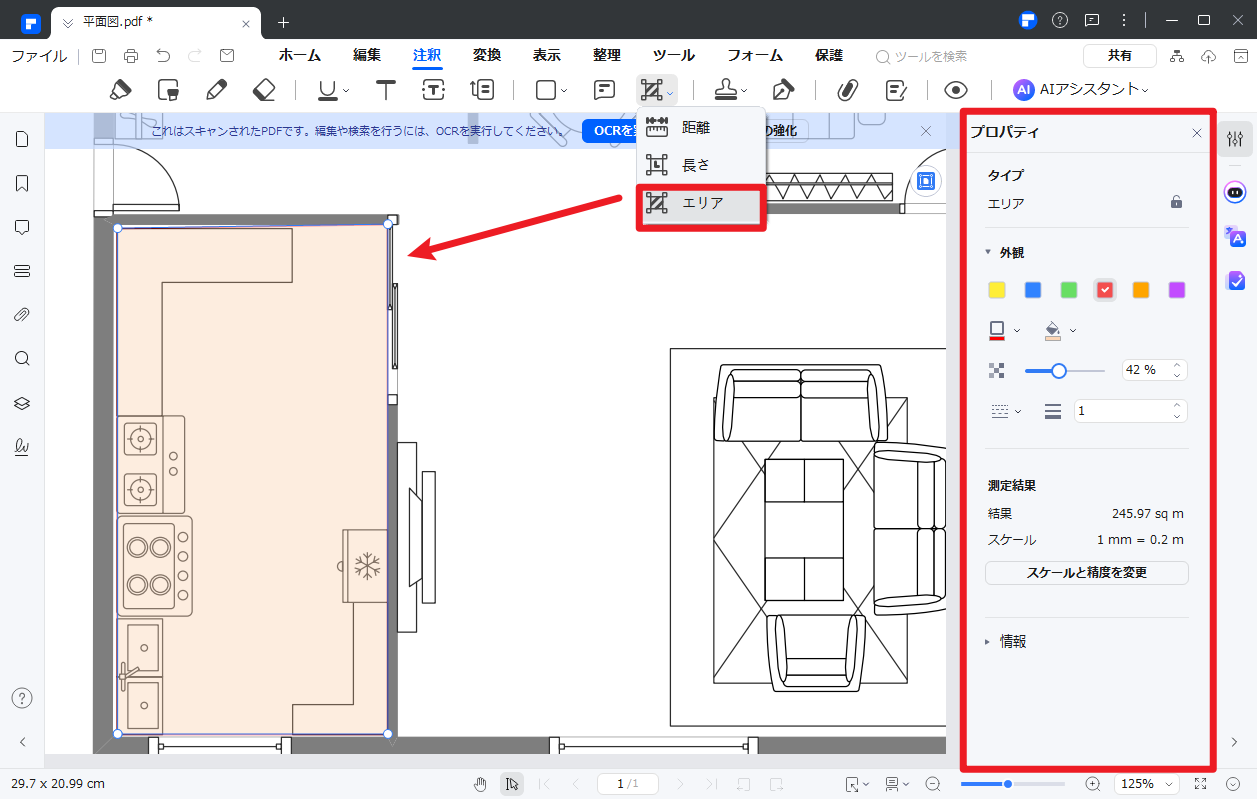Image resolution: width=1257 pixels, height=799 pixels.
Task: Expand the 情報 section
Action: pos(989,642)
